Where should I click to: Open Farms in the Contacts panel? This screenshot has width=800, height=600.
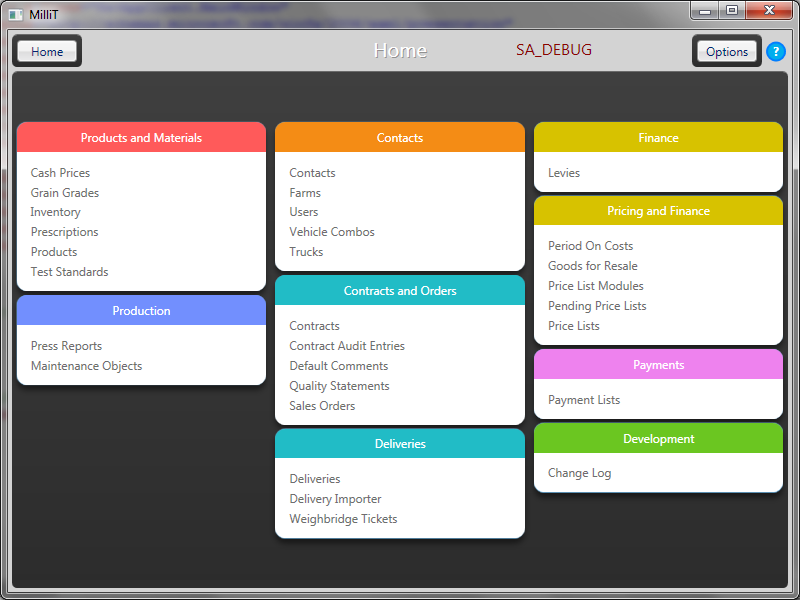305,193
